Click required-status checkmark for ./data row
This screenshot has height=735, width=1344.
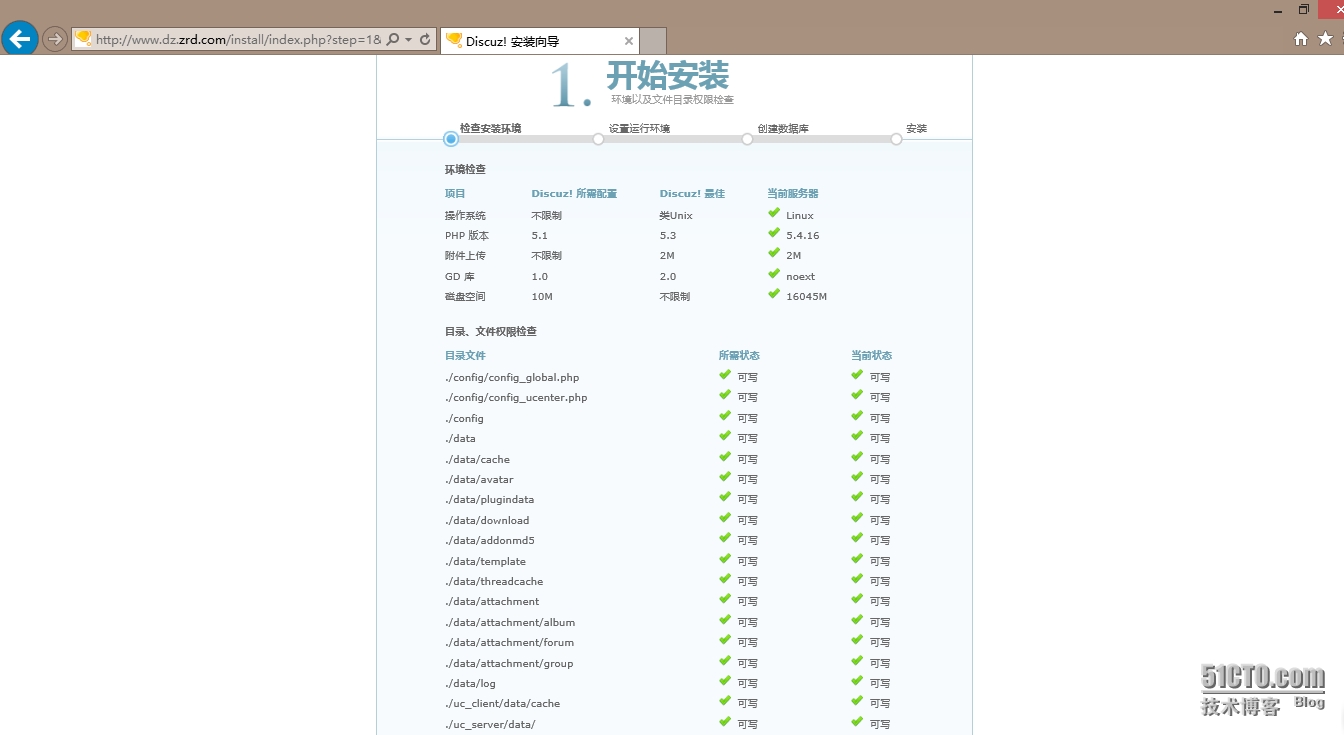[x=725, y=436]
